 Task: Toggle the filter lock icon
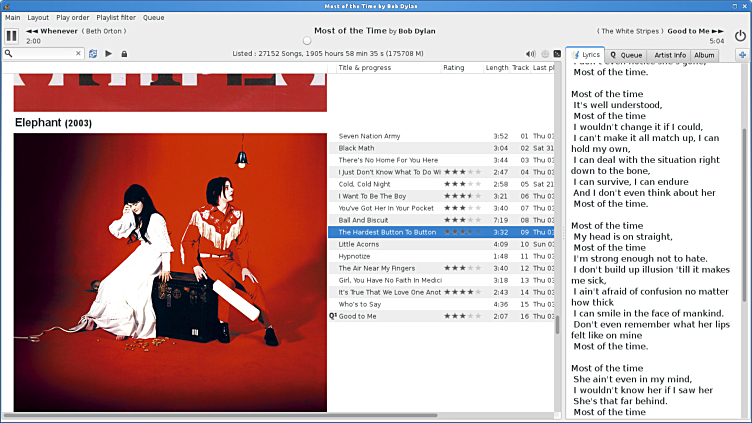point(123,54)
